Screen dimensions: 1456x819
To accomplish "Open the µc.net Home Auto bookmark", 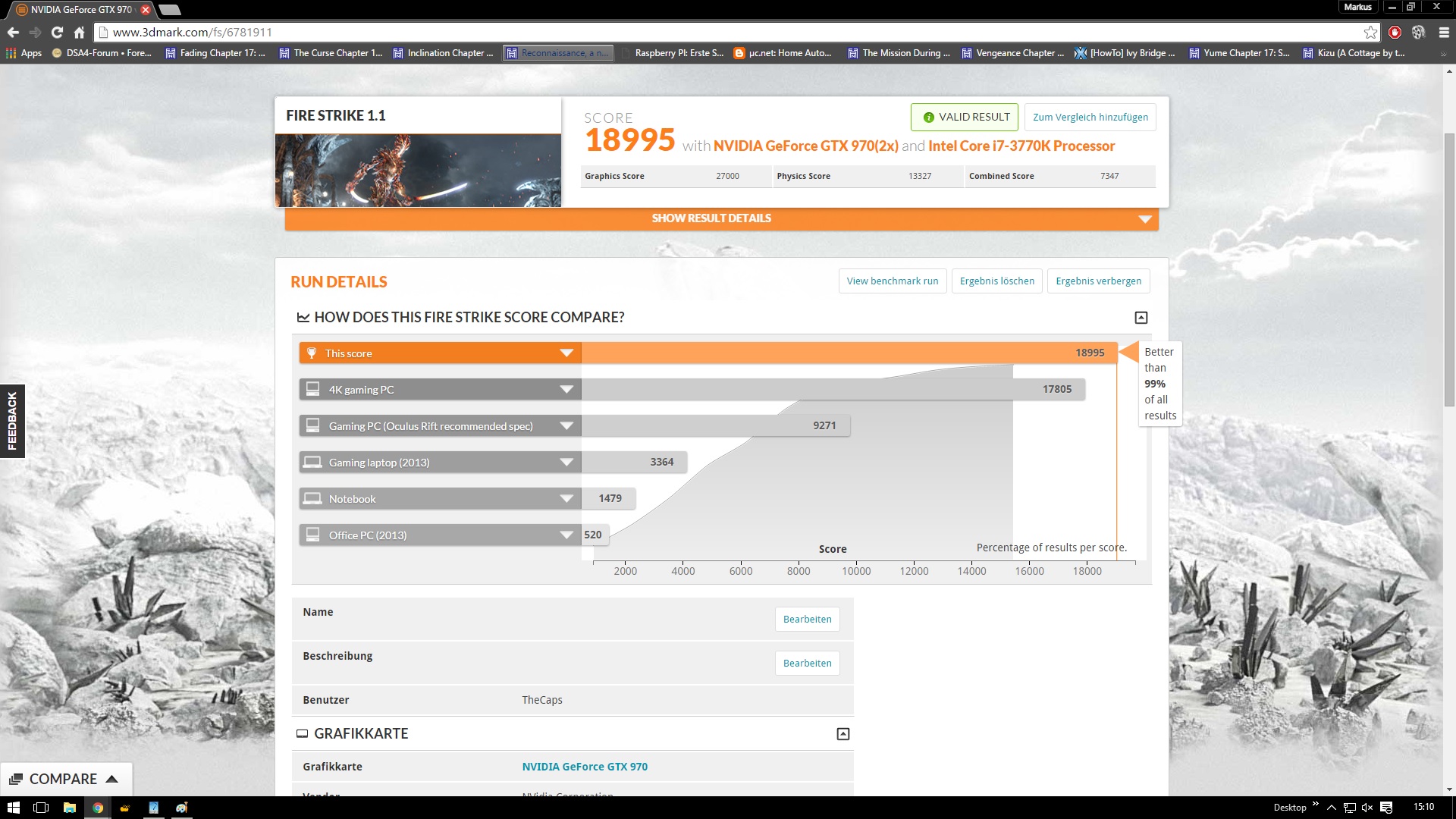I will (783, 53).
